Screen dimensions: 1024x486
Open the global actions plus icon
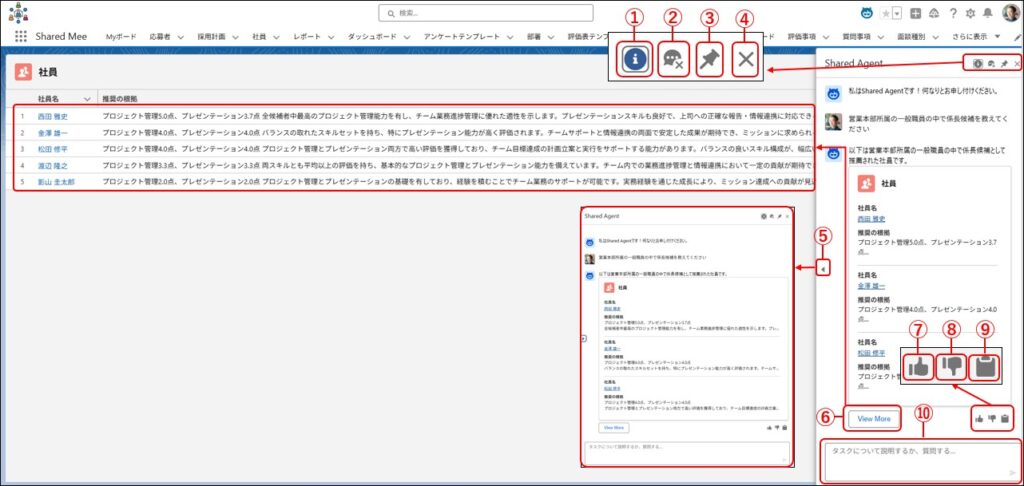point(916,12)
